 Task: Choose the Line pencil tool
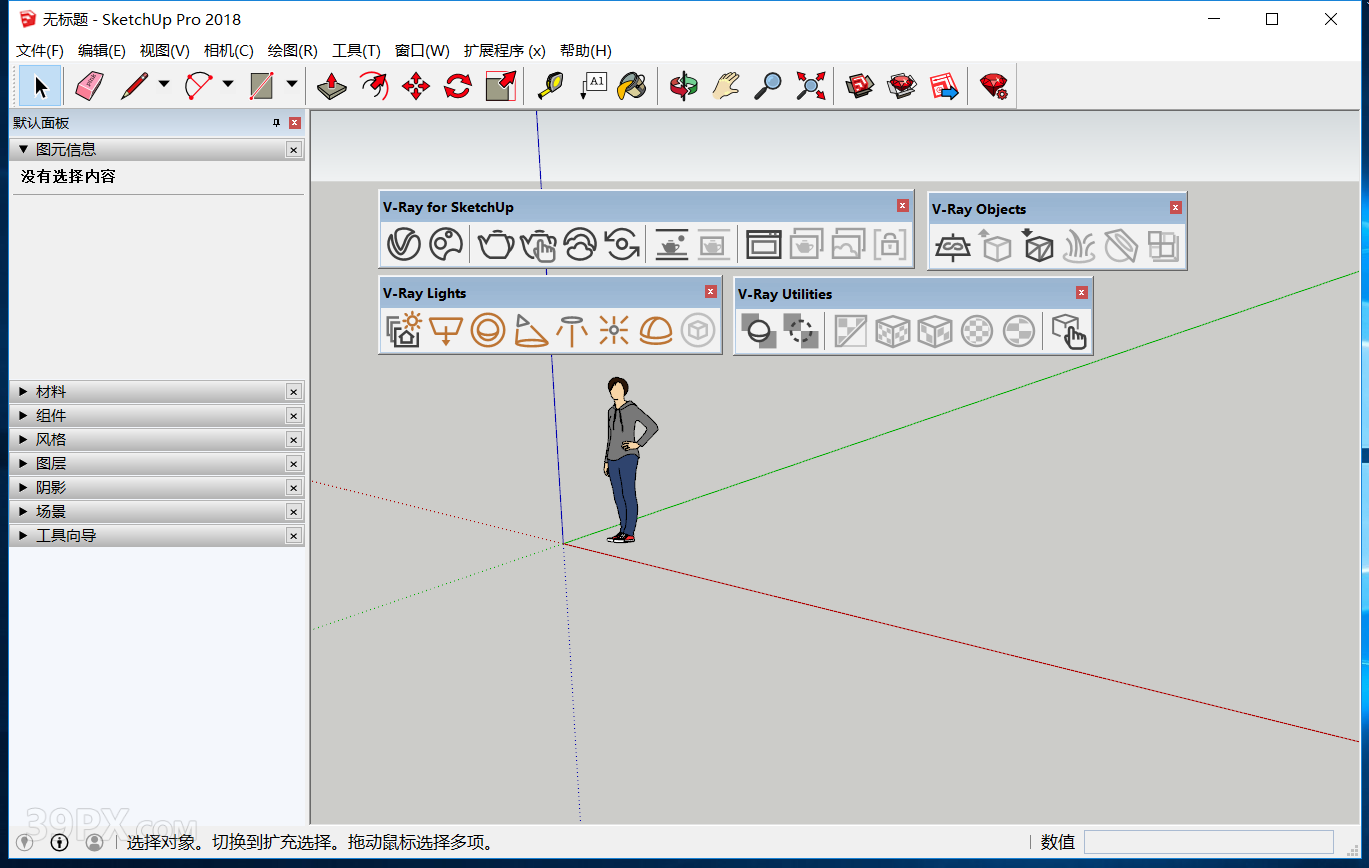pyautogui.click(x=134, y=86)
